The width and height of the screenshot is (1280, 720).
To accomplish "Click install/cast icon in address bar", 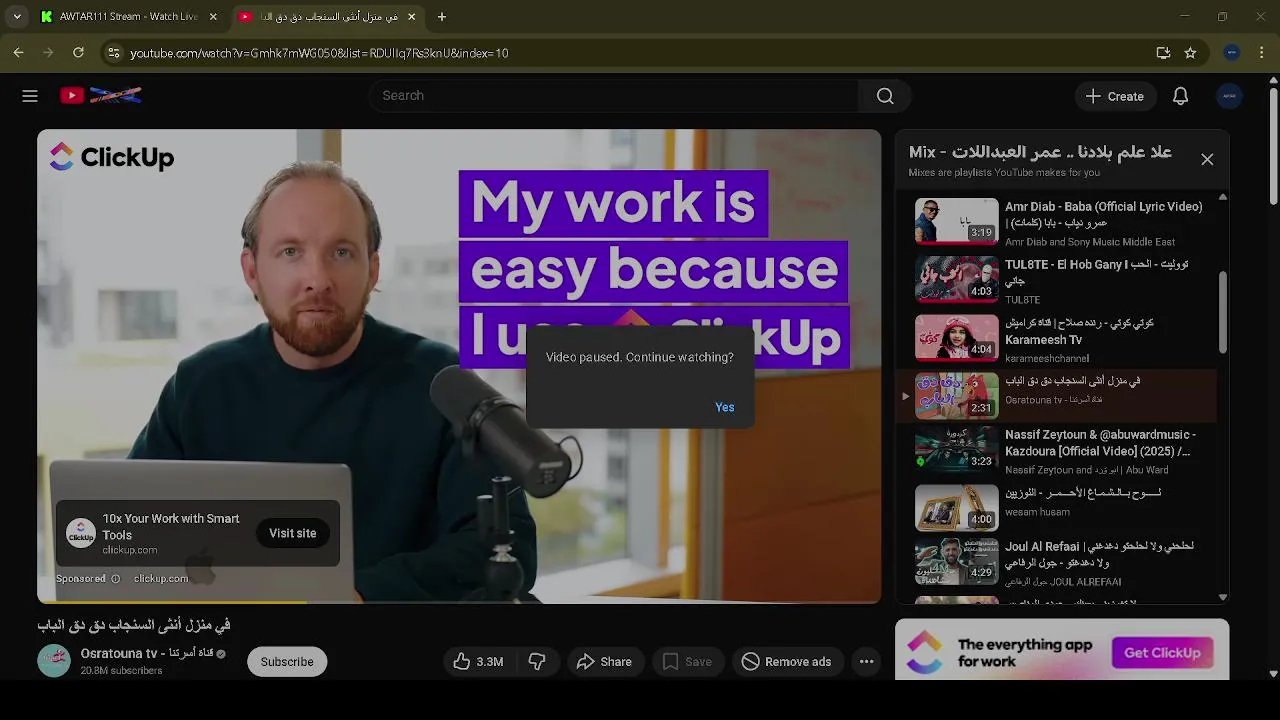I will pos(1163,53).
